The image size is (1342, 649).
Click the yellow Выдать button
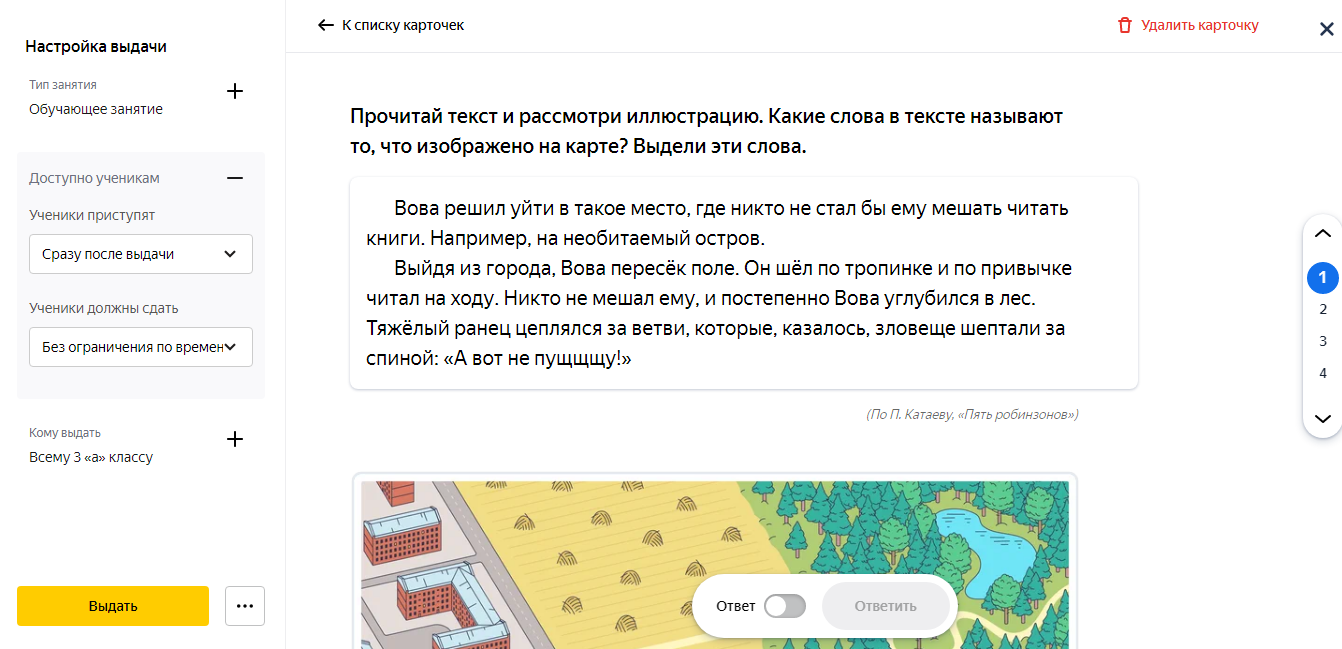(x=113, y=606)
